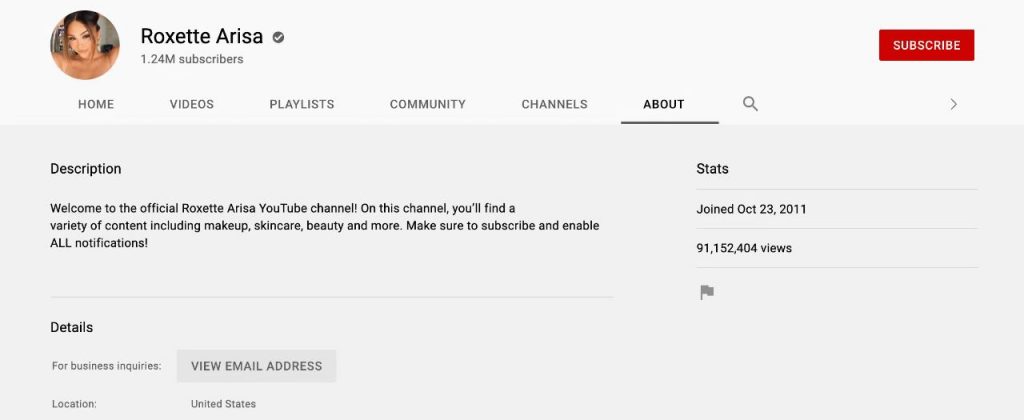Click the Roxette Arisa channel name
Screen dimensions: 1024x420
202,36
